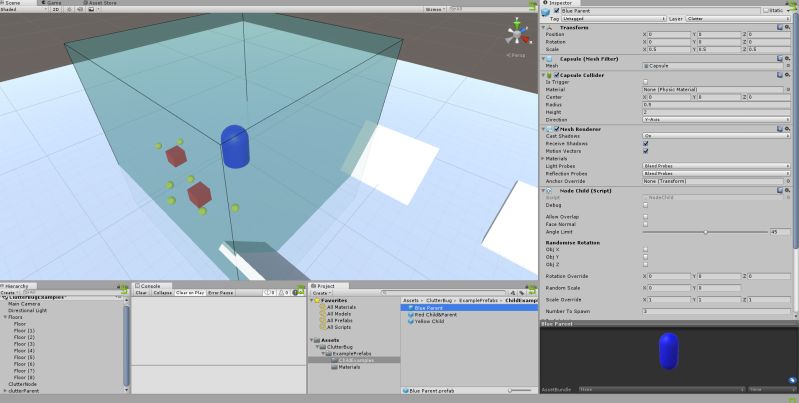Enable Allow Overlap checkbox
The height and width of the screenshot is (403, 799).
(x=646, y=217)
